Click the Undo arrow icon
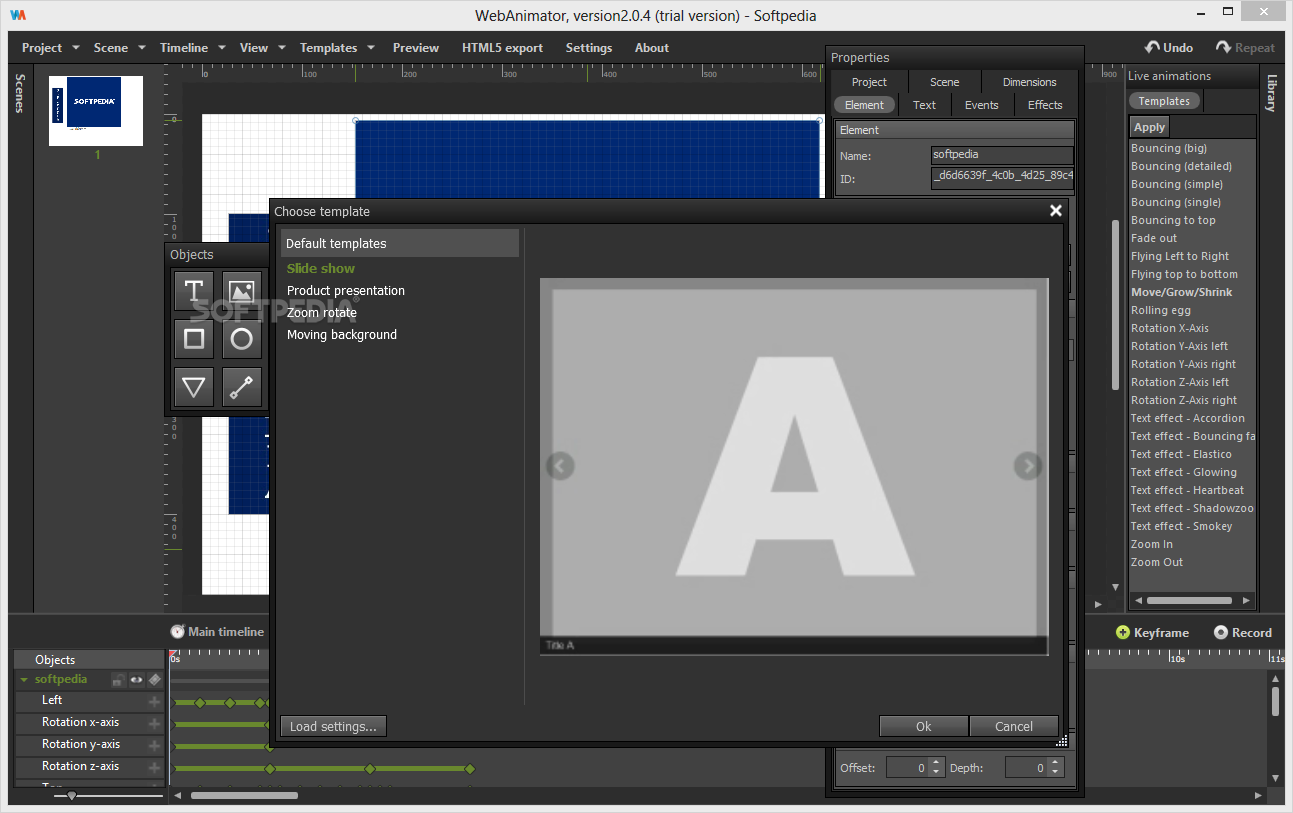 coord(1152,47)
